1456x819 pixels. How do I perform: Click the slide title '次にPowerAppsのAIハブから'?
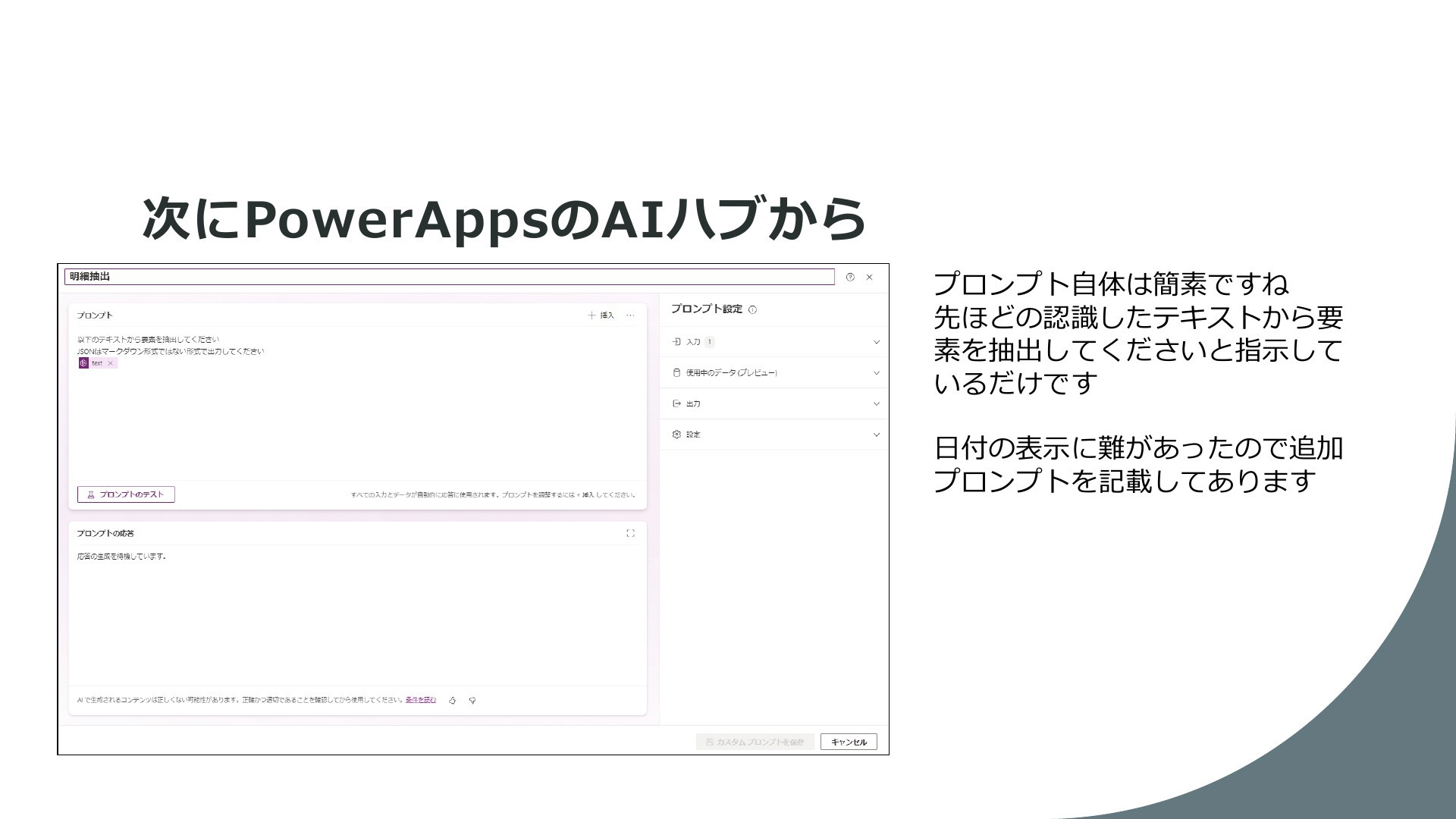(504, 219)
